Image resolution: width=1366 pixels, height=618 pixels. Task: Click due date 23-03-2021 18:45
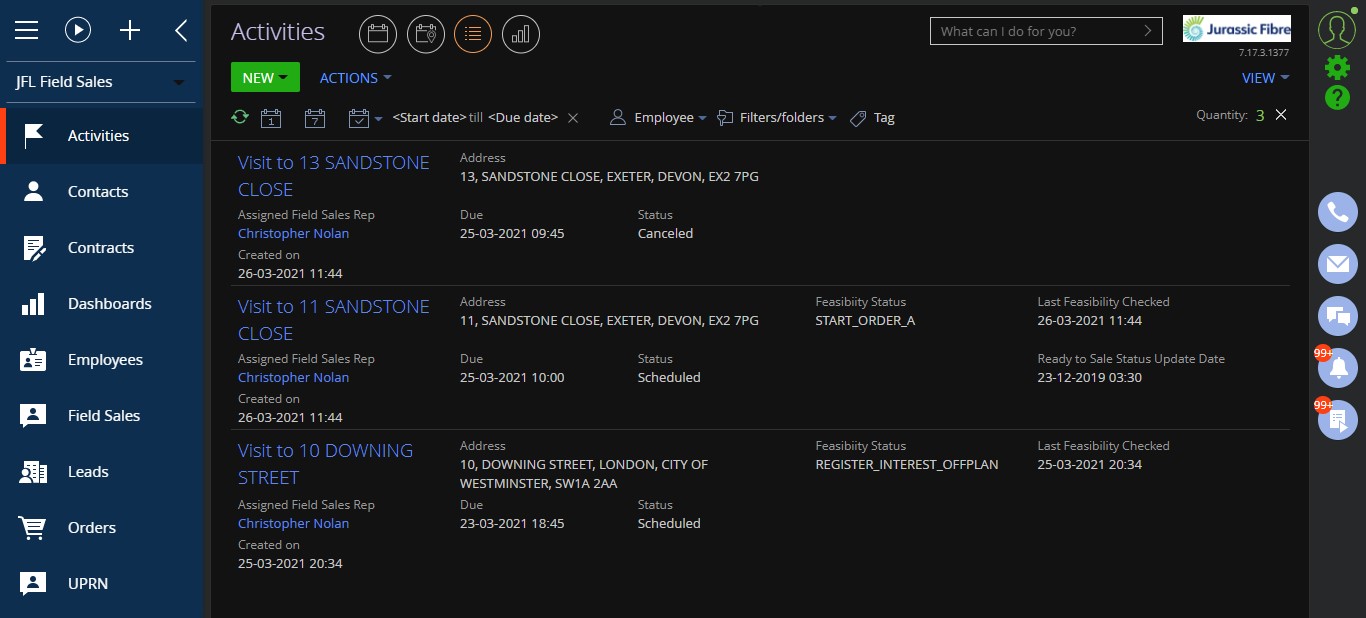tap(512, 523)
